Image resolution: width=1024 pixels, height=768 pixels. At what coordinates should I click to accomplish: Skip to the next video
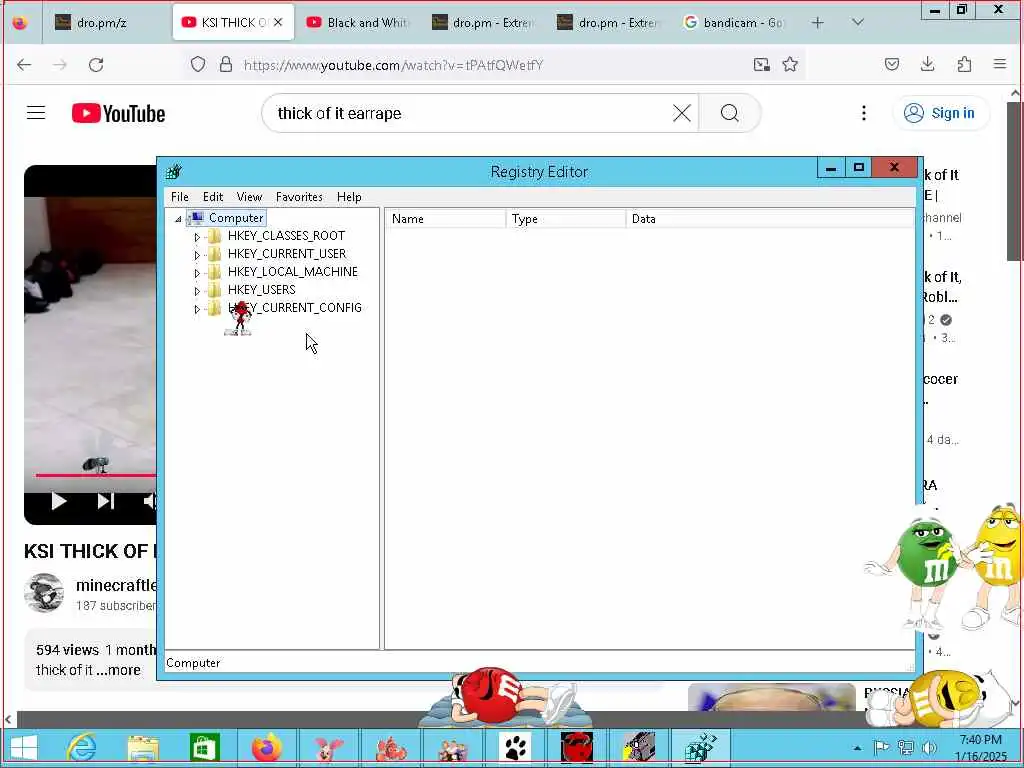pyautogui.click(x=106, y=502)
